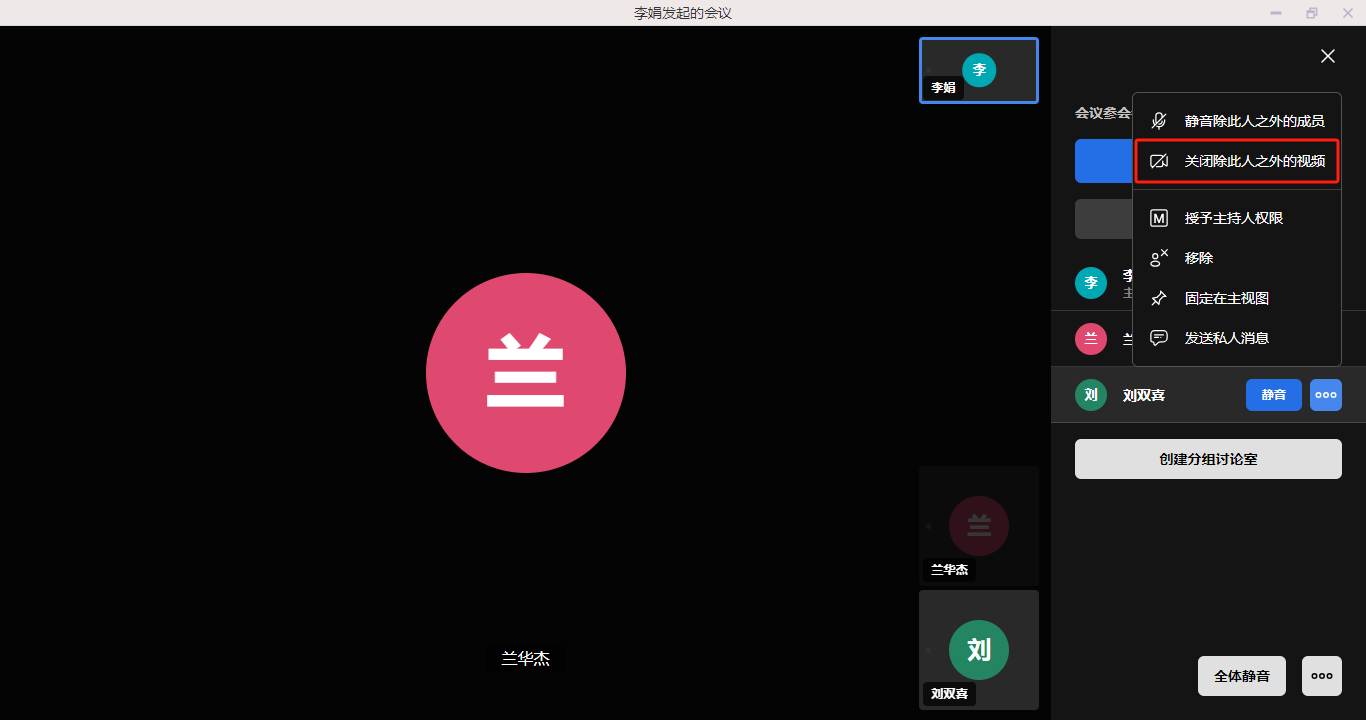Click the muted microphone icon in menu

click(x=1159, y=121)
